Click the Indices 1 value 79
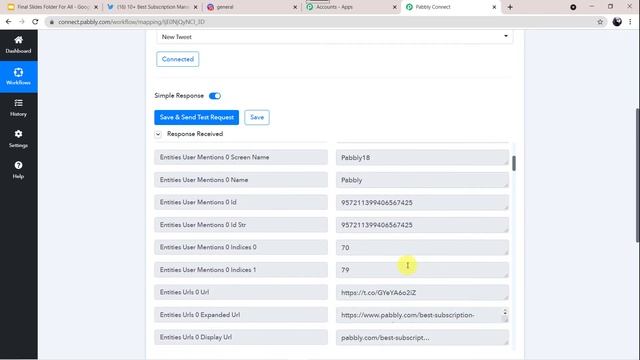 (422, 270)
